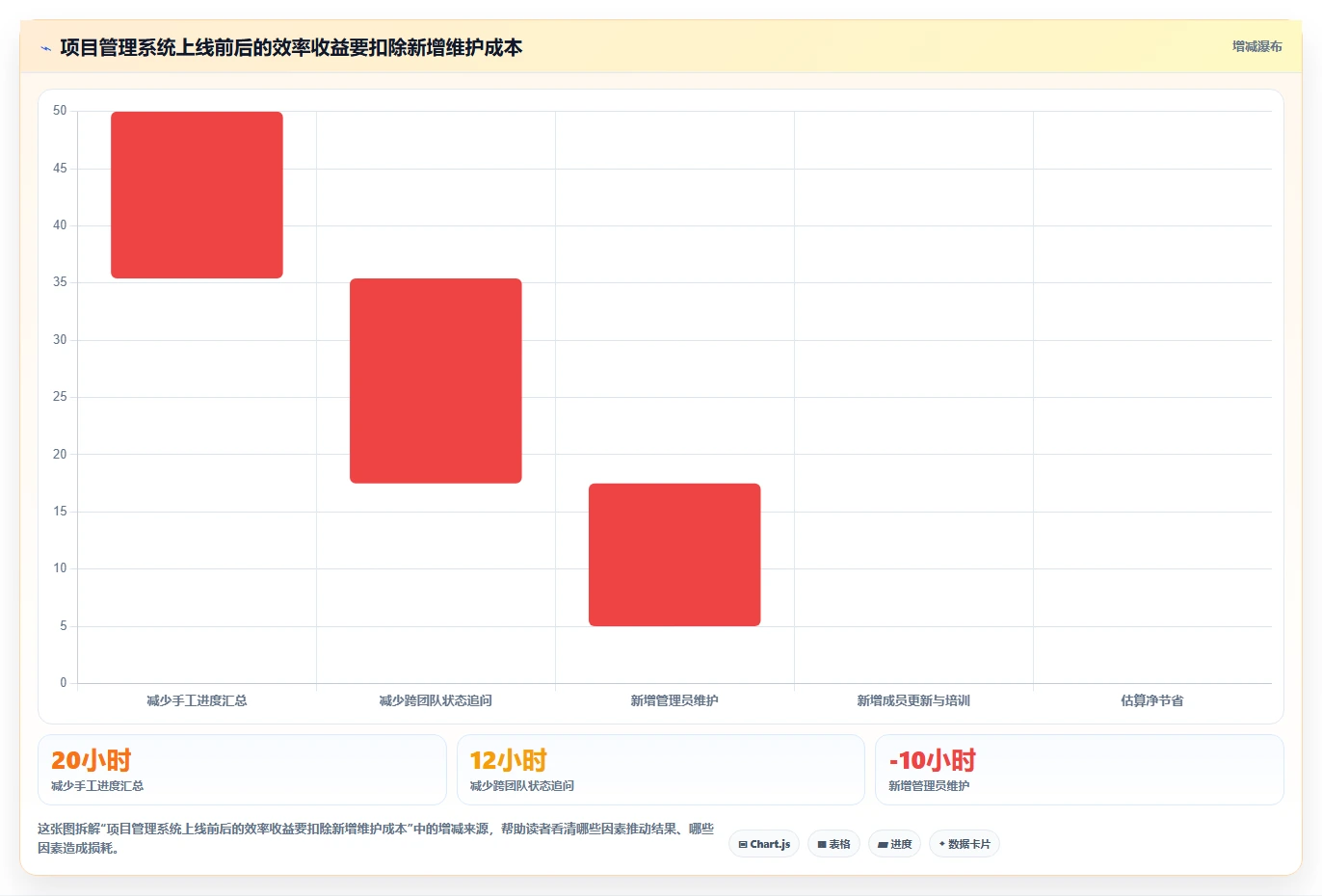Viewport: 1322px width, 896px height.
Task: Click the 进度 tag chip
Action: coord(894,844)
